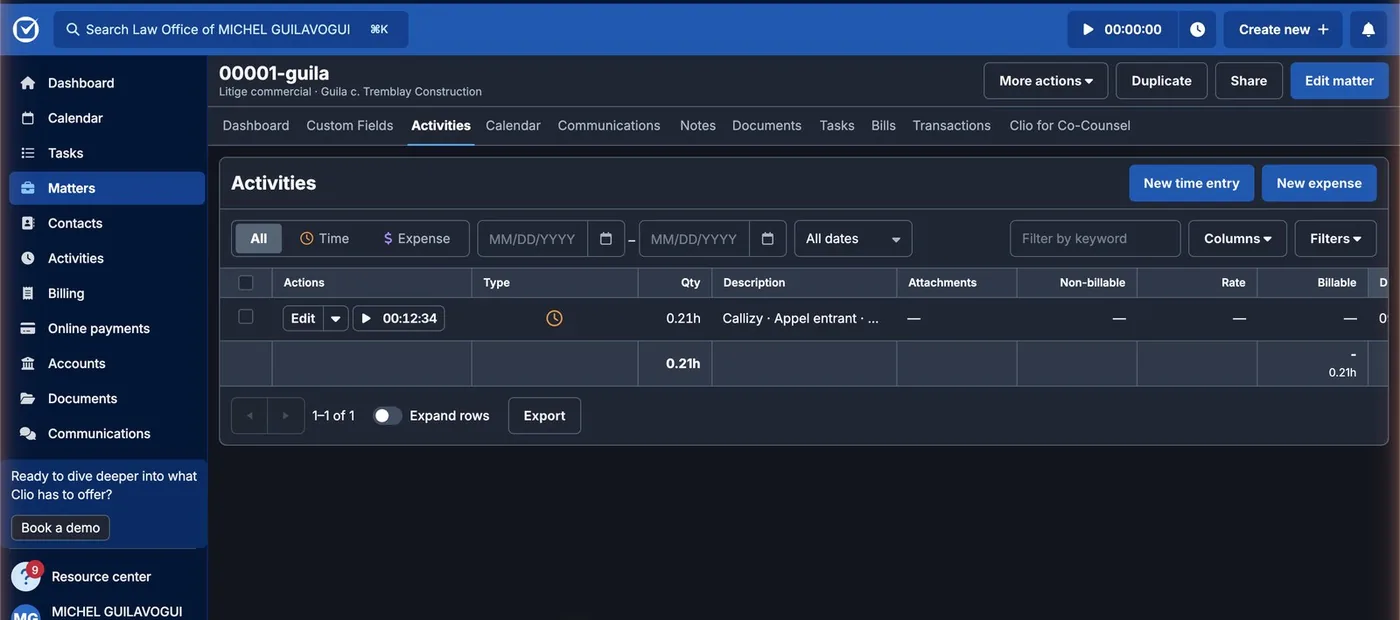Show All activity types
The image size is (1400, 620).
point(259,239)
